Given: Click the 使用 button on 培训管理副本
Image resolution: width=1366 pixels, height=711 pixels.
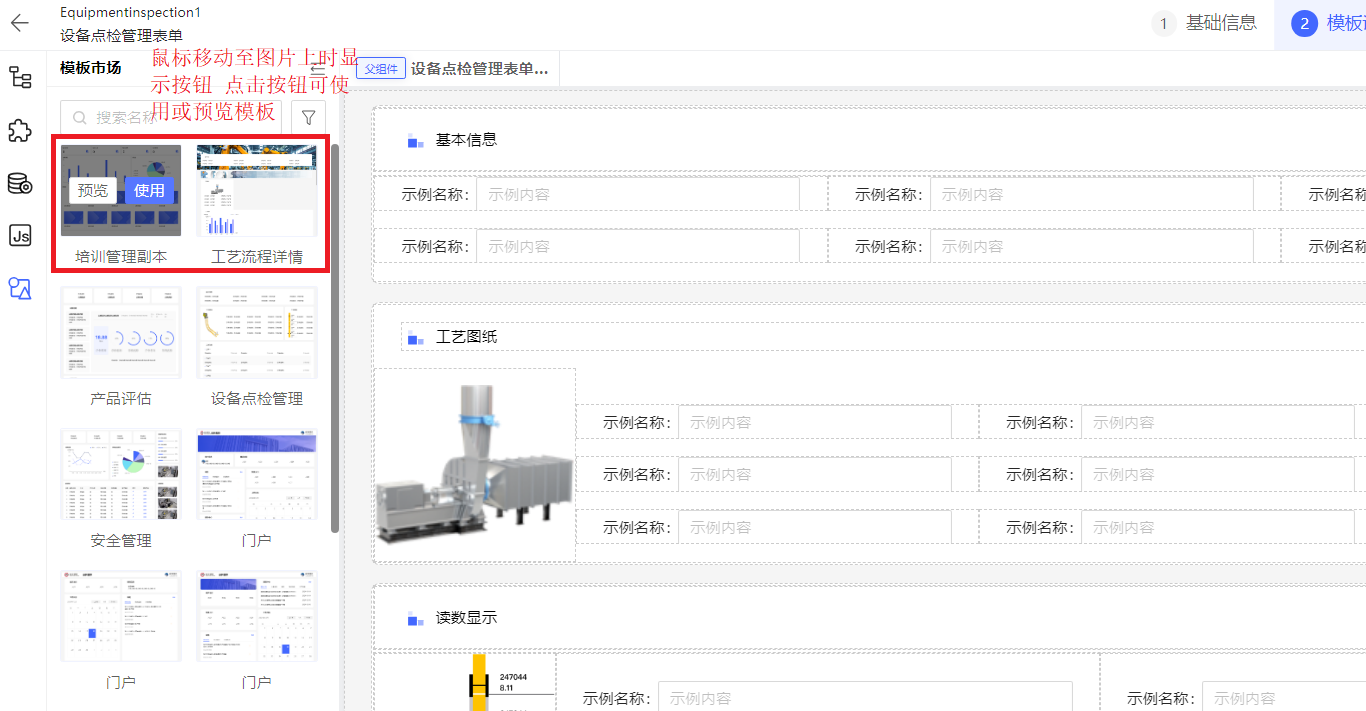Looking at the screenshot, I should click(149, 190).
